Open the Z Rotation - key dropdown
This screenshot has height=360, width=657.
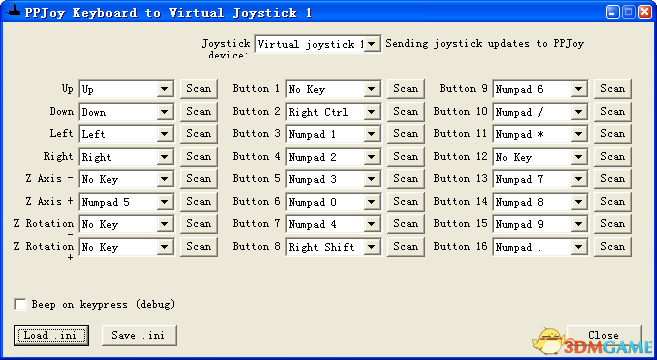pos(126,224)
